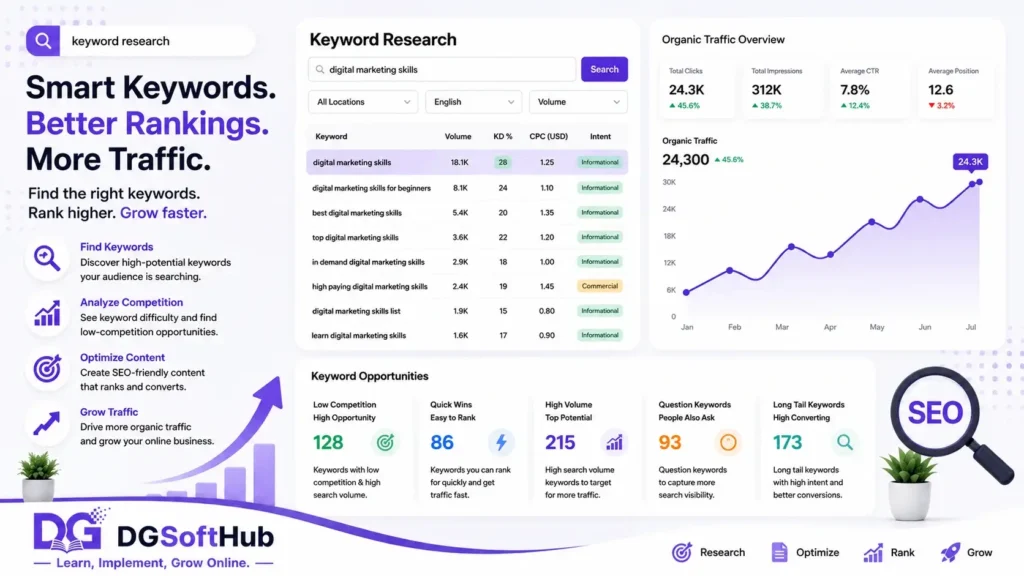The width and height of the screenshot is (1024, 576).
Task: Open the English language dropdown
Action: click(473, 102)
